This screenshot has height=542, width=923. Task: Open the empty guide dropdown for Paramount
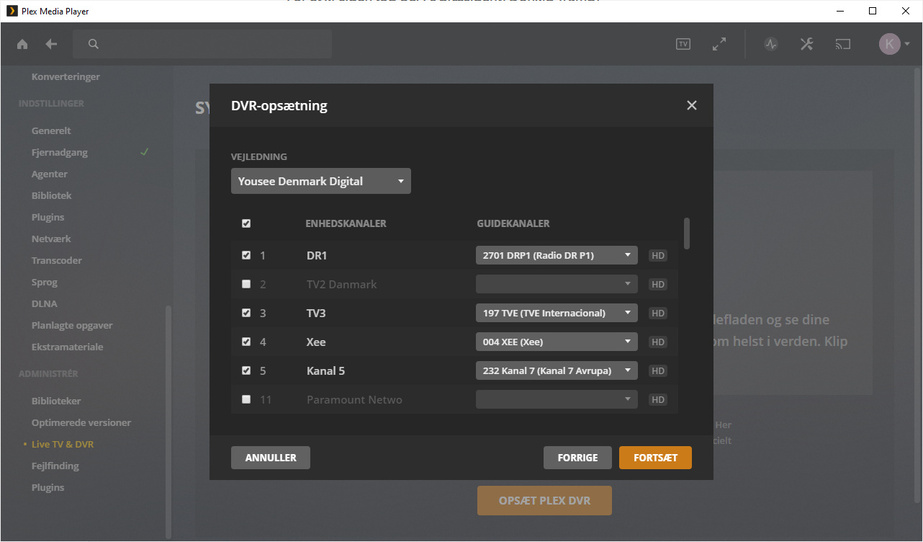tap(556, 400)
